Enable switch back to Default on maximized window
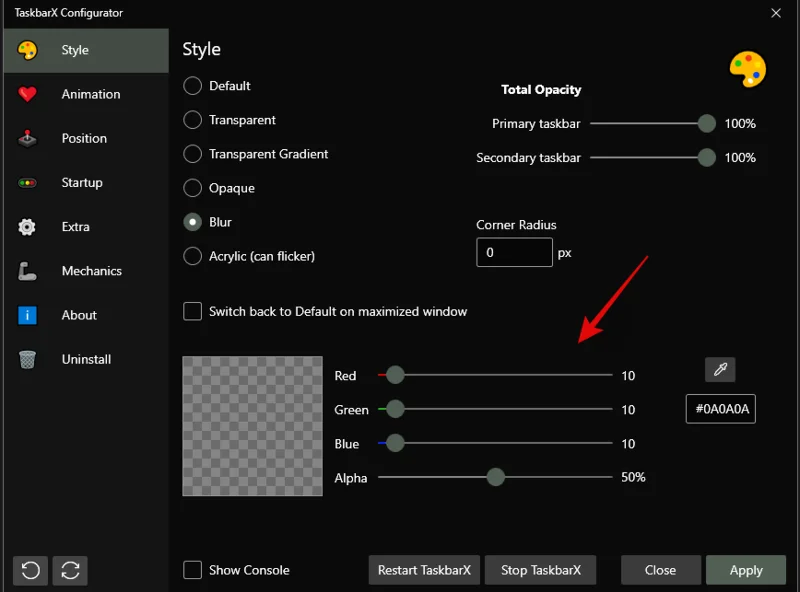This screenshot has height=592, width=800. click(192, 311)
